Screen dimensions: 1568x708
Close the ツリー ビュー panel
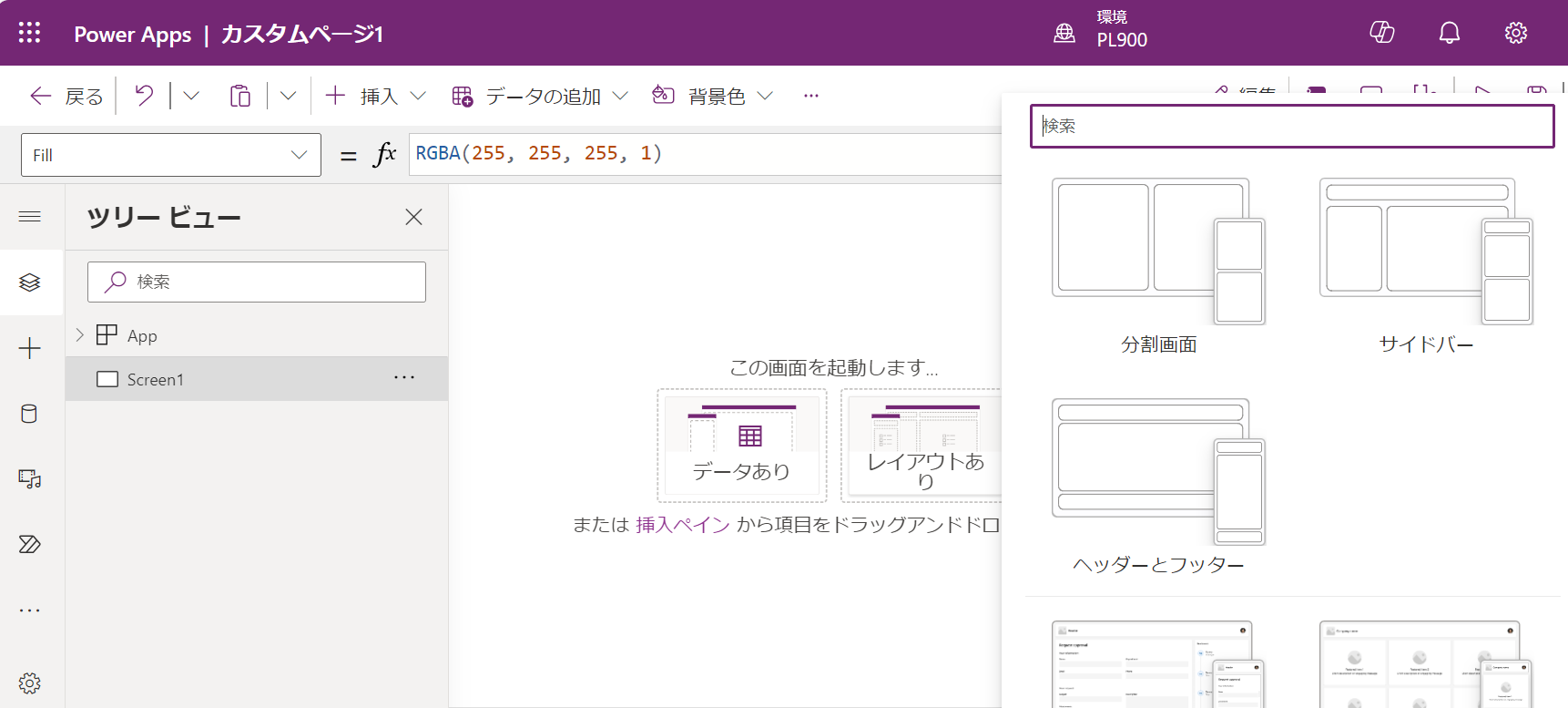[x=413, y=217]
